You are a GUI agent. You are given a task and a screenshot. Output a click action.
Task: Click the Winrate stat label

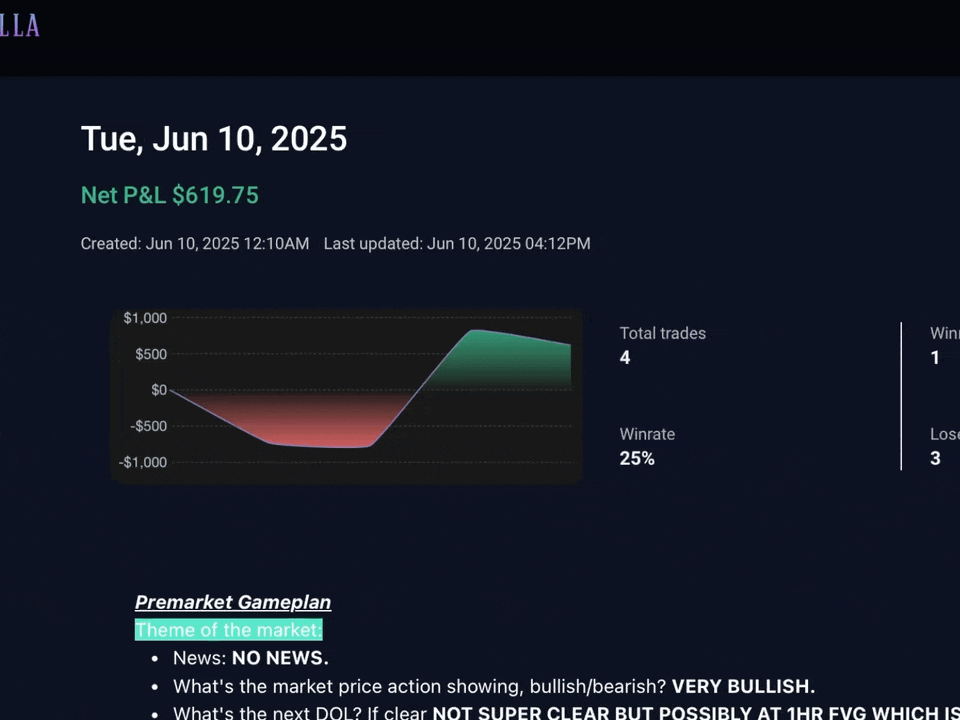coord(647,435)
